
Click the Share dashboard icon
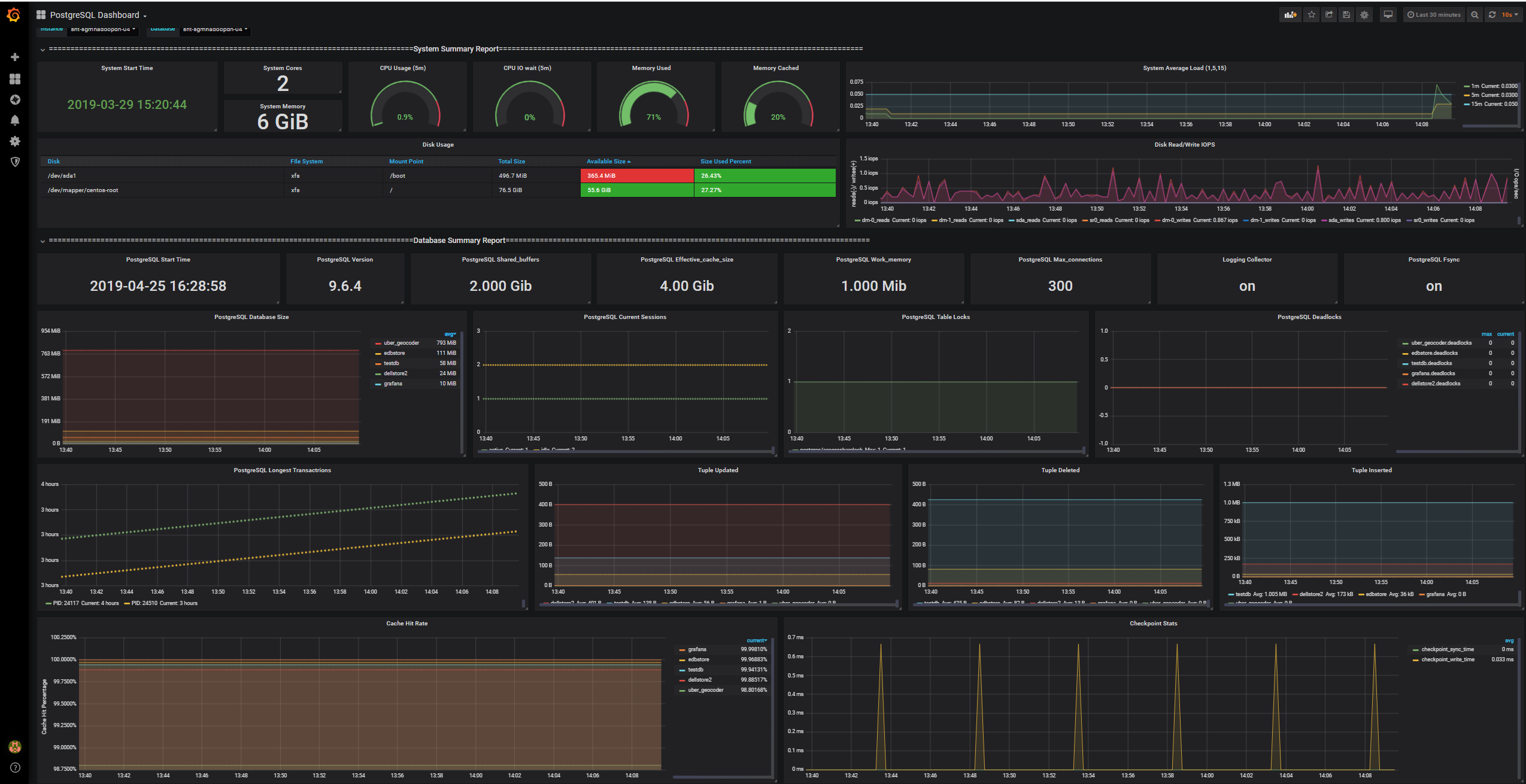pos(1328,15)
